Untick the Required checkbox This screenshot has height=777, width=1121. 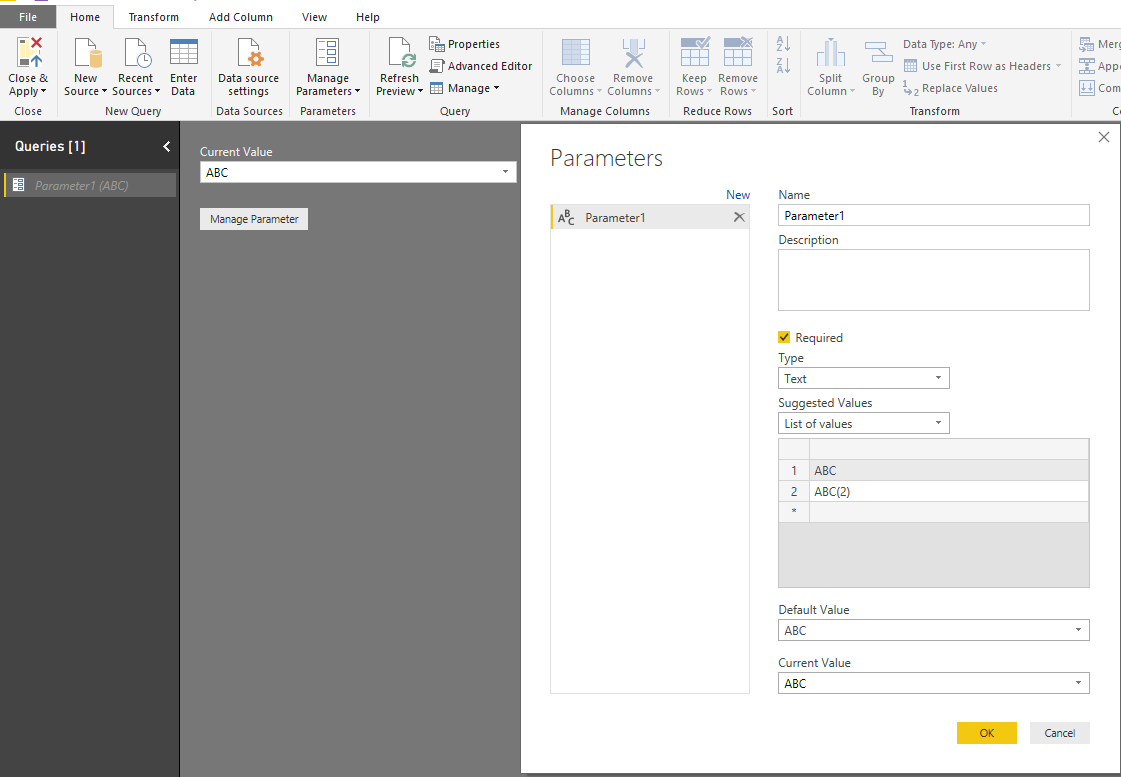[784, 337]
